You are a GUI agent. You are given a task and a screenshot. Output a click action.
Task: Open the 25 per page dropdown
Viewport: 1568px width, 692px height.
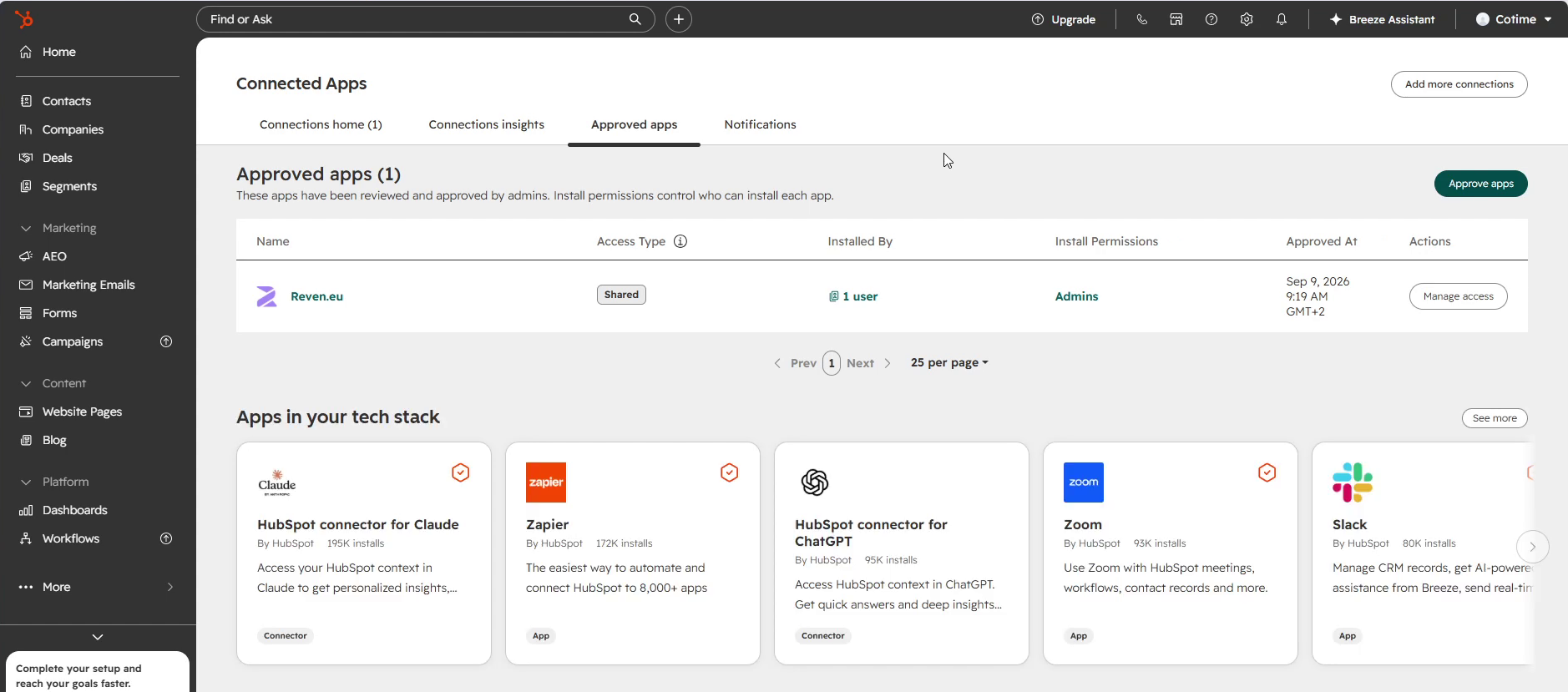click(x=949, y=363)
